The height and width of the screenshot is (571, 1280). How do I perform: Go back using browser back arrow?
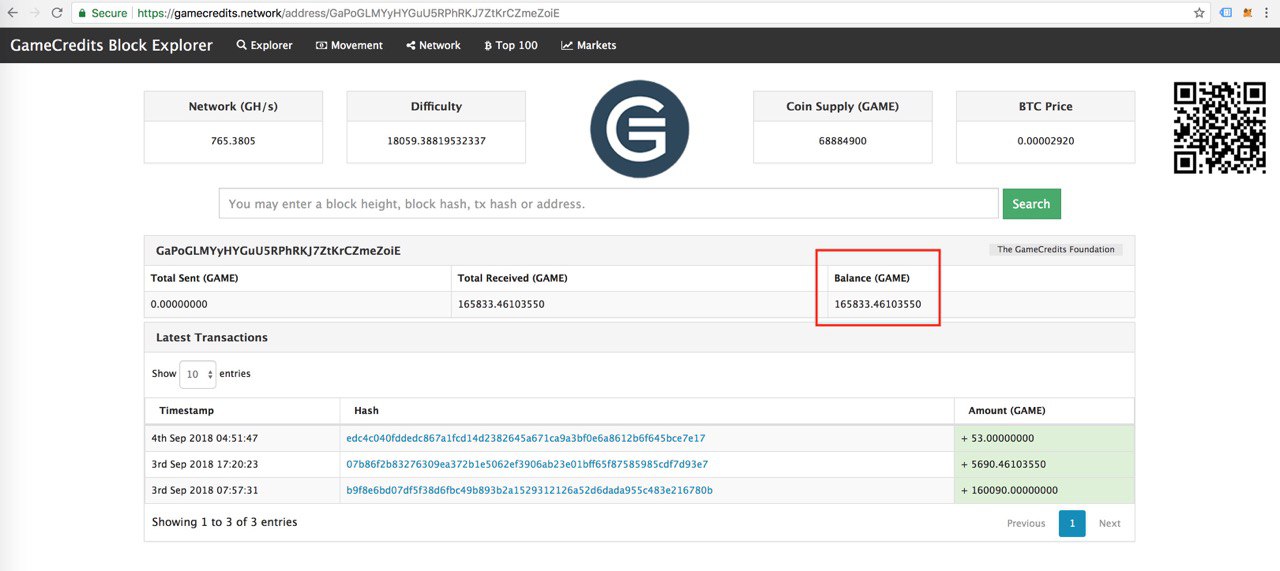[x=12, y=13]
